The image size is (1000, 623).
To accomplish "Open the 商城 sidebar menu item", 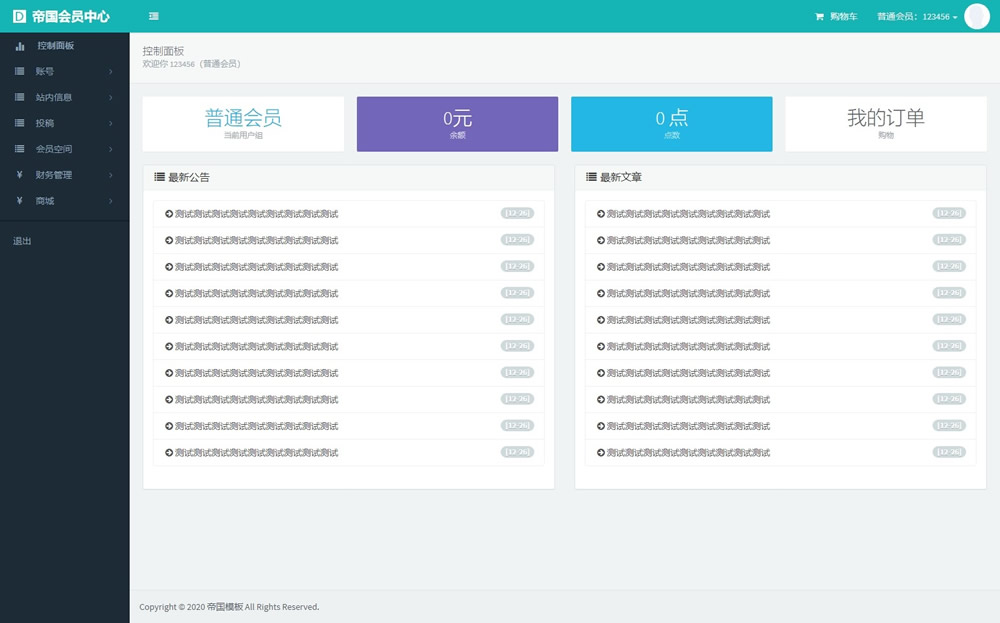I will pyautogui.click(x=45, y=201).
